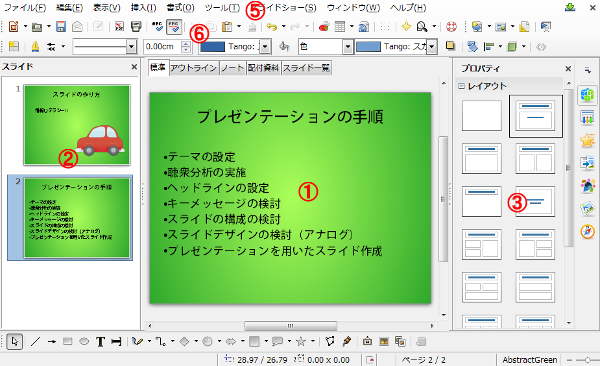The width and height of the screenshot is (600, 366).
Task: Toggle the AutoSpellcheck toolbar button
Action: (174, 26)
